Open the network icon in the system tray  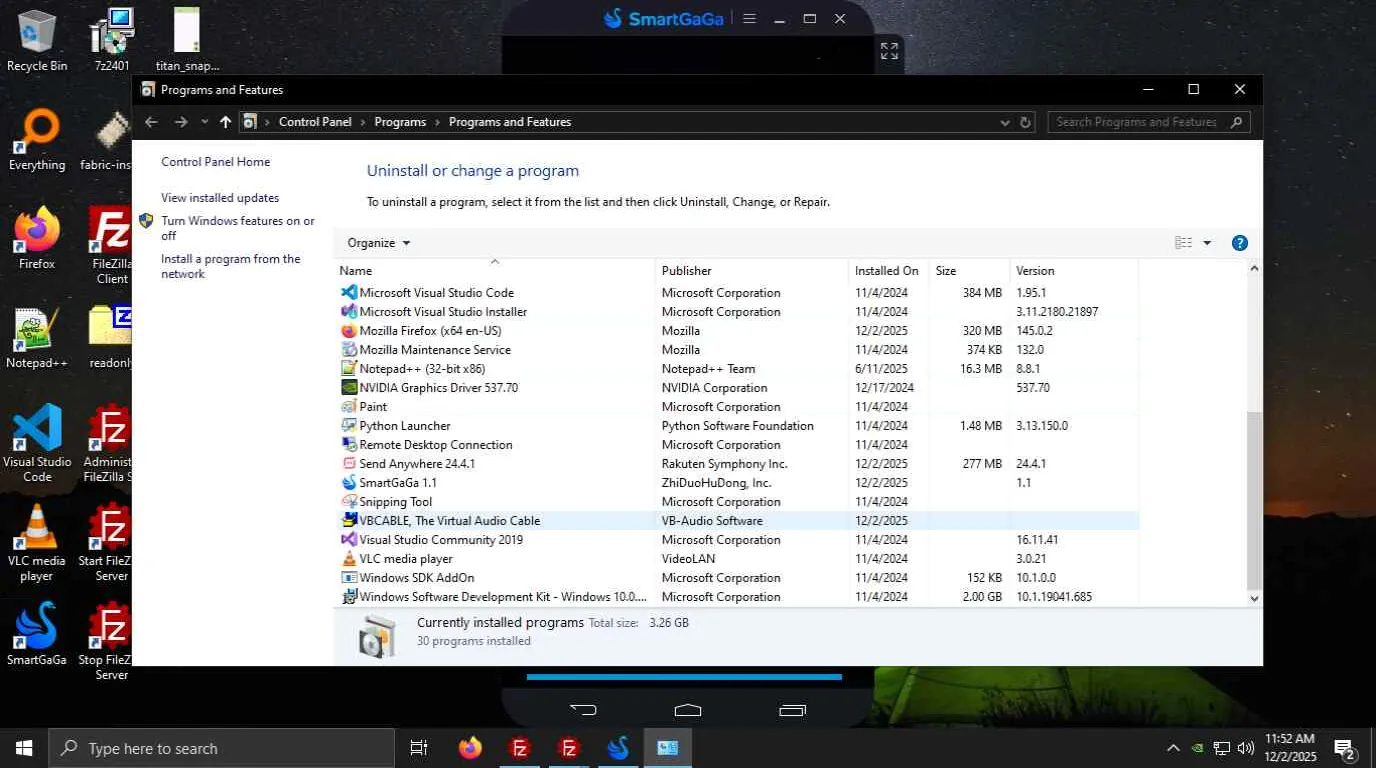pos(1222,748)
